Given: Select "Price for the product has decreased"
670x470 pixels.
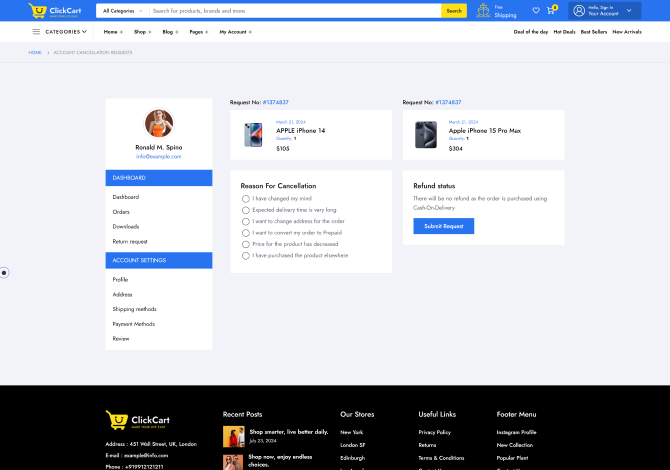Looking at the screenshot, I should (x=246, y=244).
